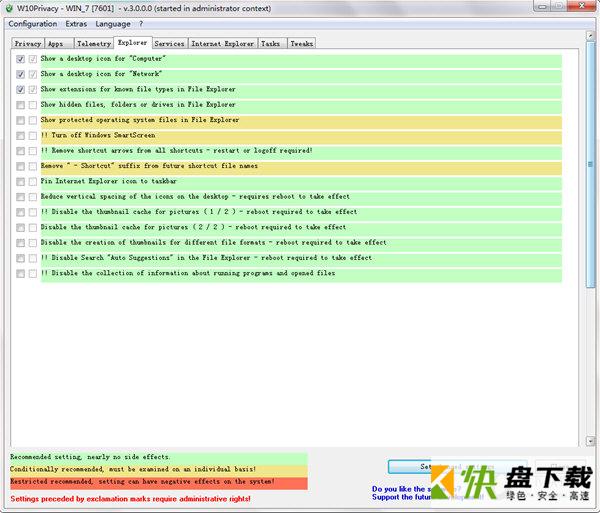This screenshot has width=600, height=513.
Task: Click the text Show a desktop icon for "Network"
Action: coord(101,74)
